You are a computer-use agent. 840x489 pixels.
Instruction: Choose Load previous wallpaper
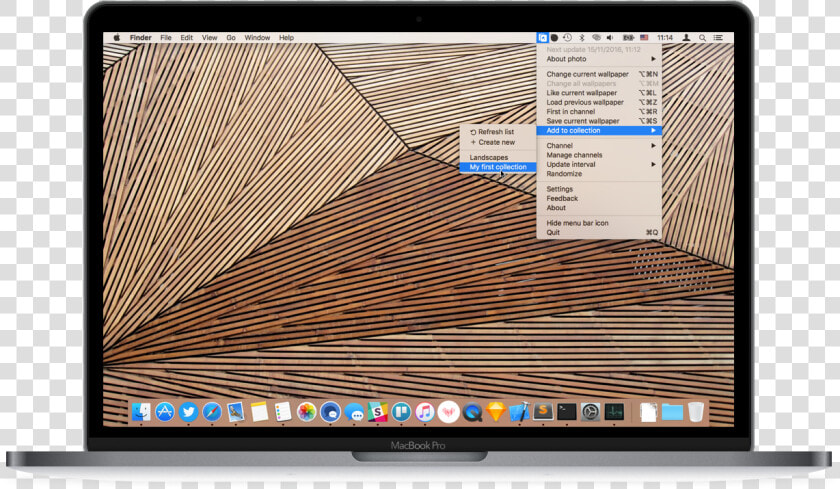(599, 102)
